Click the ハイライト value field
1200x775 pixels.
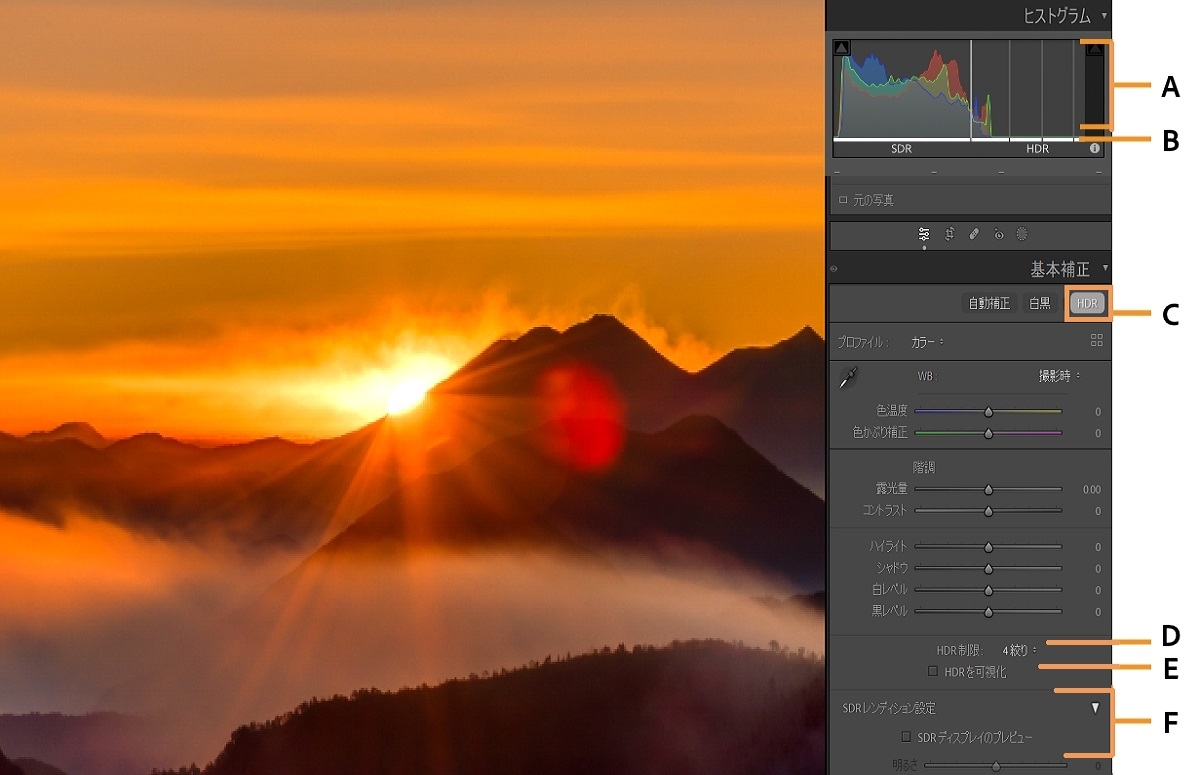pyautogui.click(x=1097, y=547)
